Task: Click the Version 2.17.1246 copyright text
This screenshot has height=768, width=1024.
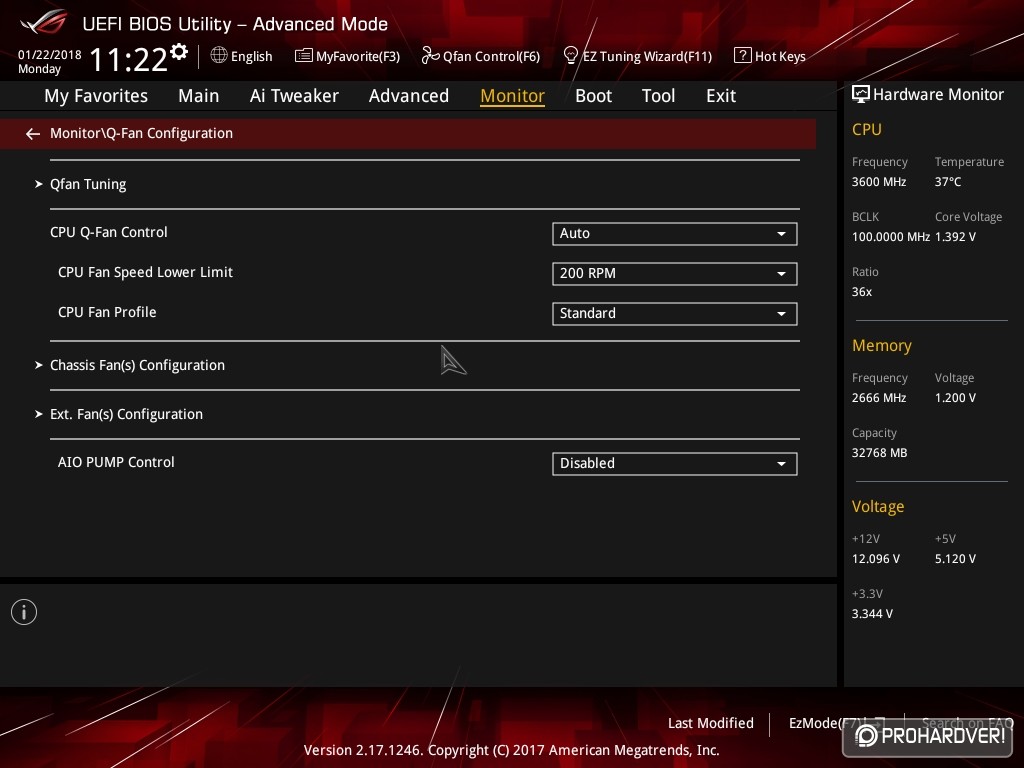Action: click(x=511, y=750)
